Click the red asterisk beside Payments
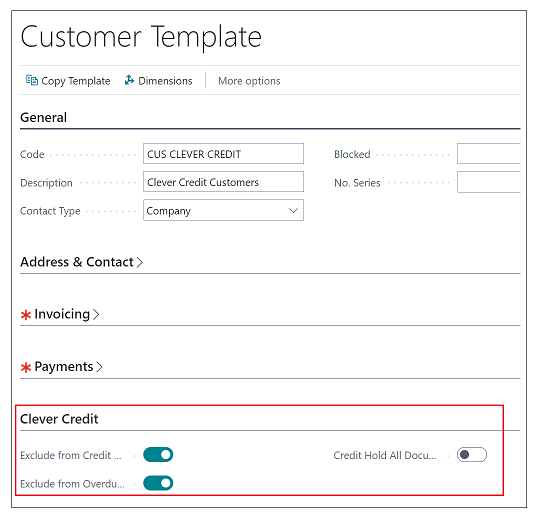Image resolution: width=534 pixels, height=516 pixels. [x=26, y=367]
